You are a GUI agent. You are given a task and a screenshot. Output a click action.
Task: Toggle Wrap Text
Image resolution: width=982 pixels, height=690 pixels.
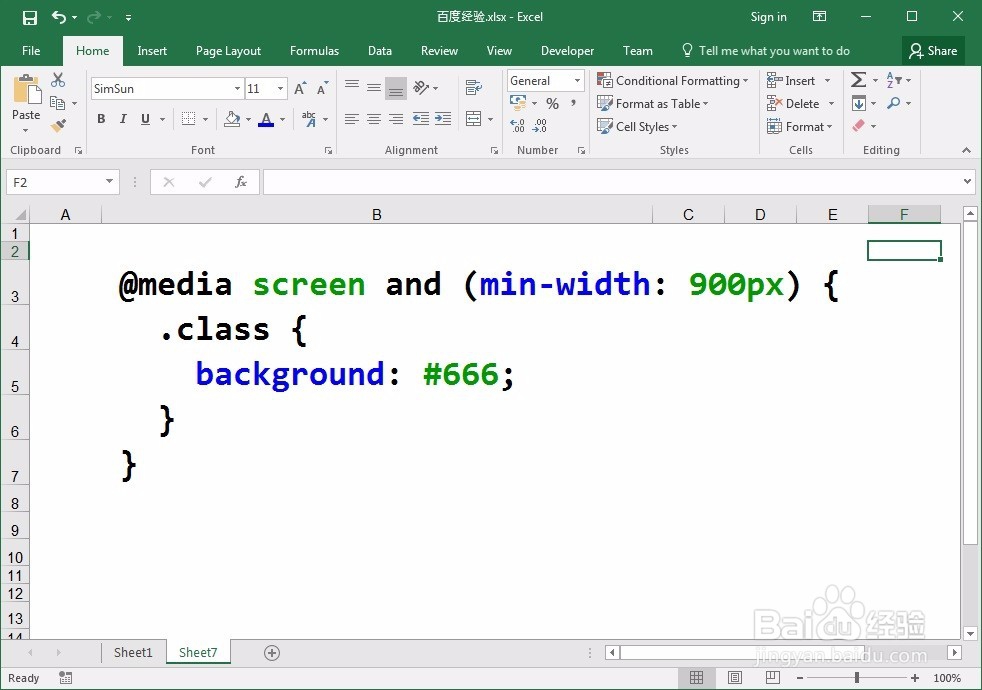point(473,88)
